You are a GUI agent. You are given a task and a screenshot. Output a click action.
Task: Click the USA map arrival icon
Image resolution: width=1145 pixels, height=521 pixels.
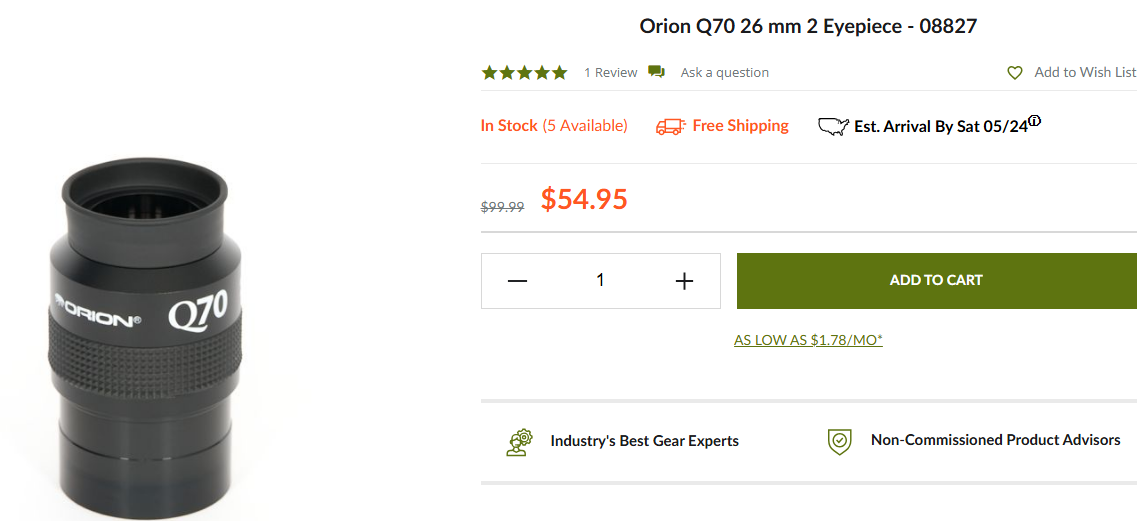(x=833, y=126)
